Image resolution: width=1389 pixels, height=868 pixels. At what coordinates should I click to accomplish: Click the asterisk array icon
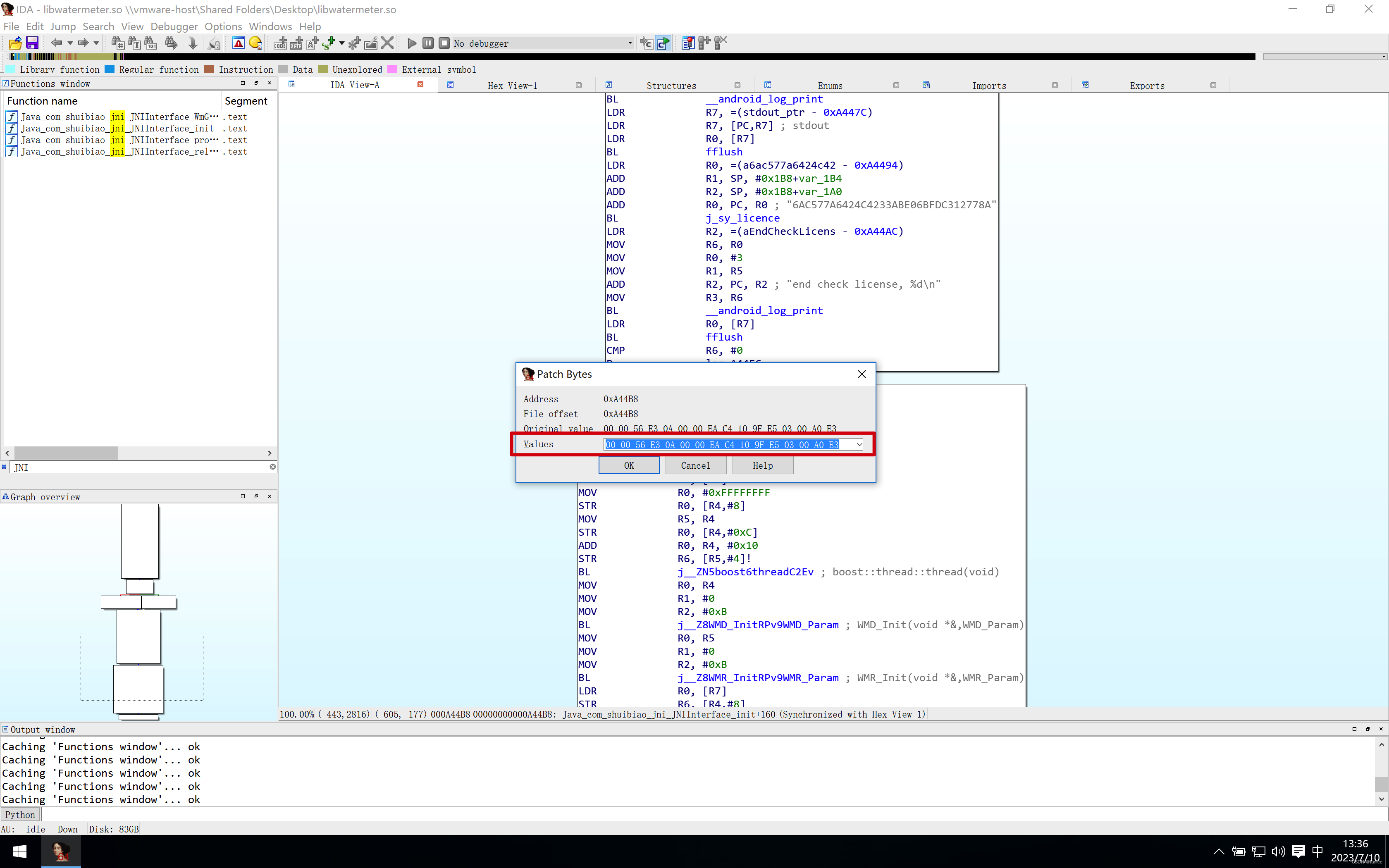click(355, 43)
